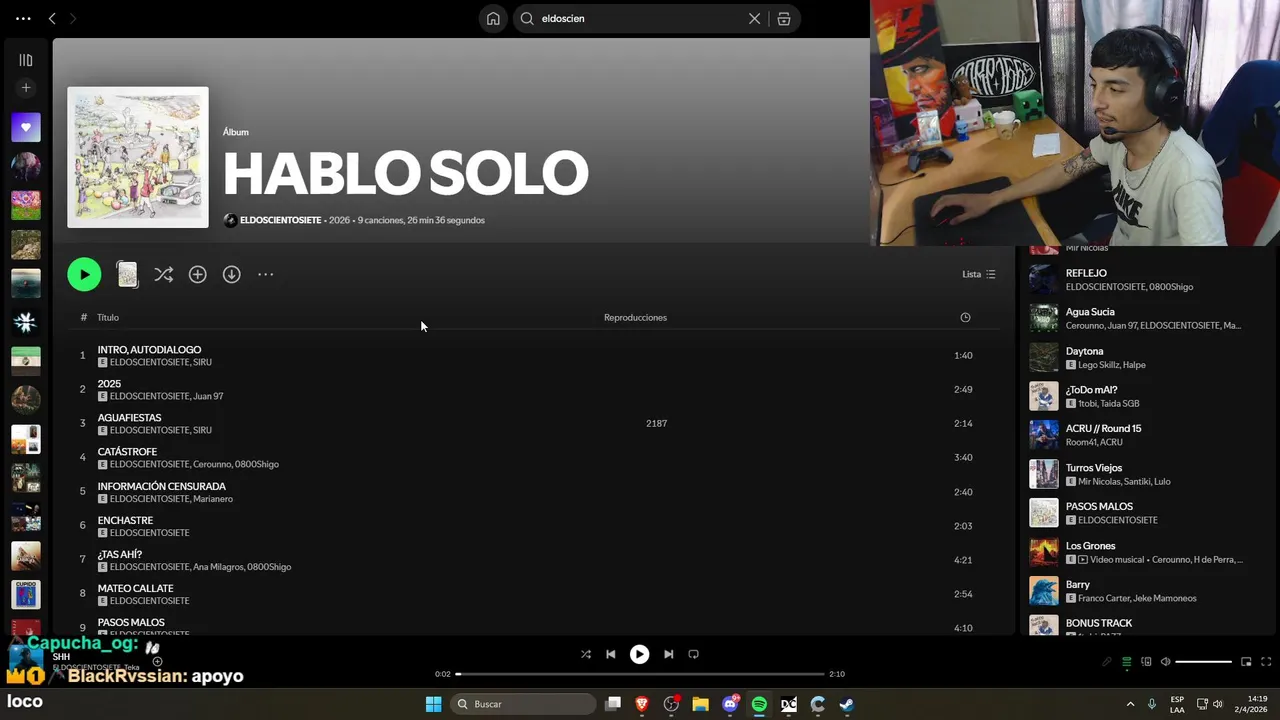1280x720 pixels.
Task: Click the search box containing eldoscien
Action: click(640, 18)
